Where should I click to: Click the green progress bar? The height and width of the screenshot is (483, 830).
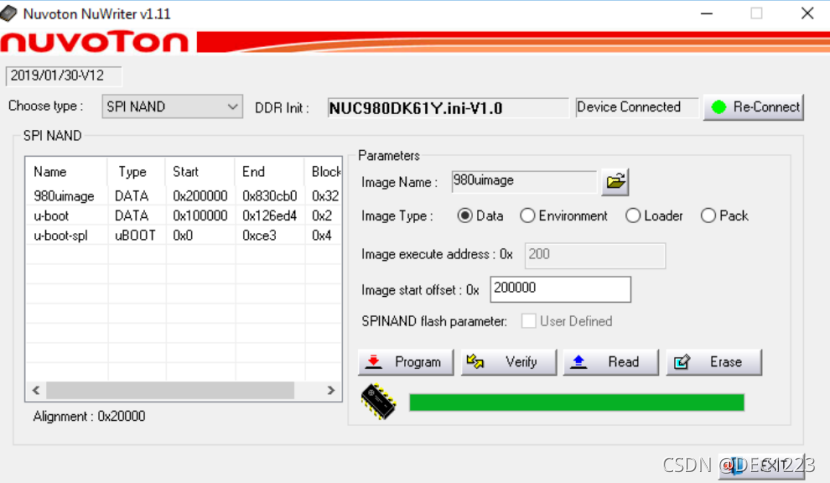coord(576,402)
